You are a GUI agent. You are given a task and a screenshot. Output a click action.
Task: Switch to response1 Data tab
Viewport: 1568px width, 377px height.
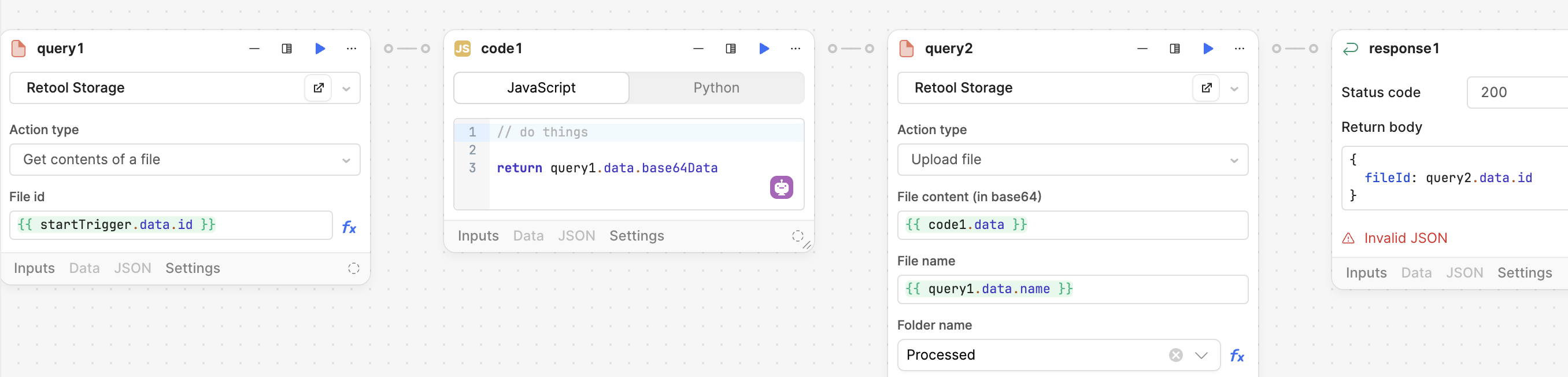1417,273
